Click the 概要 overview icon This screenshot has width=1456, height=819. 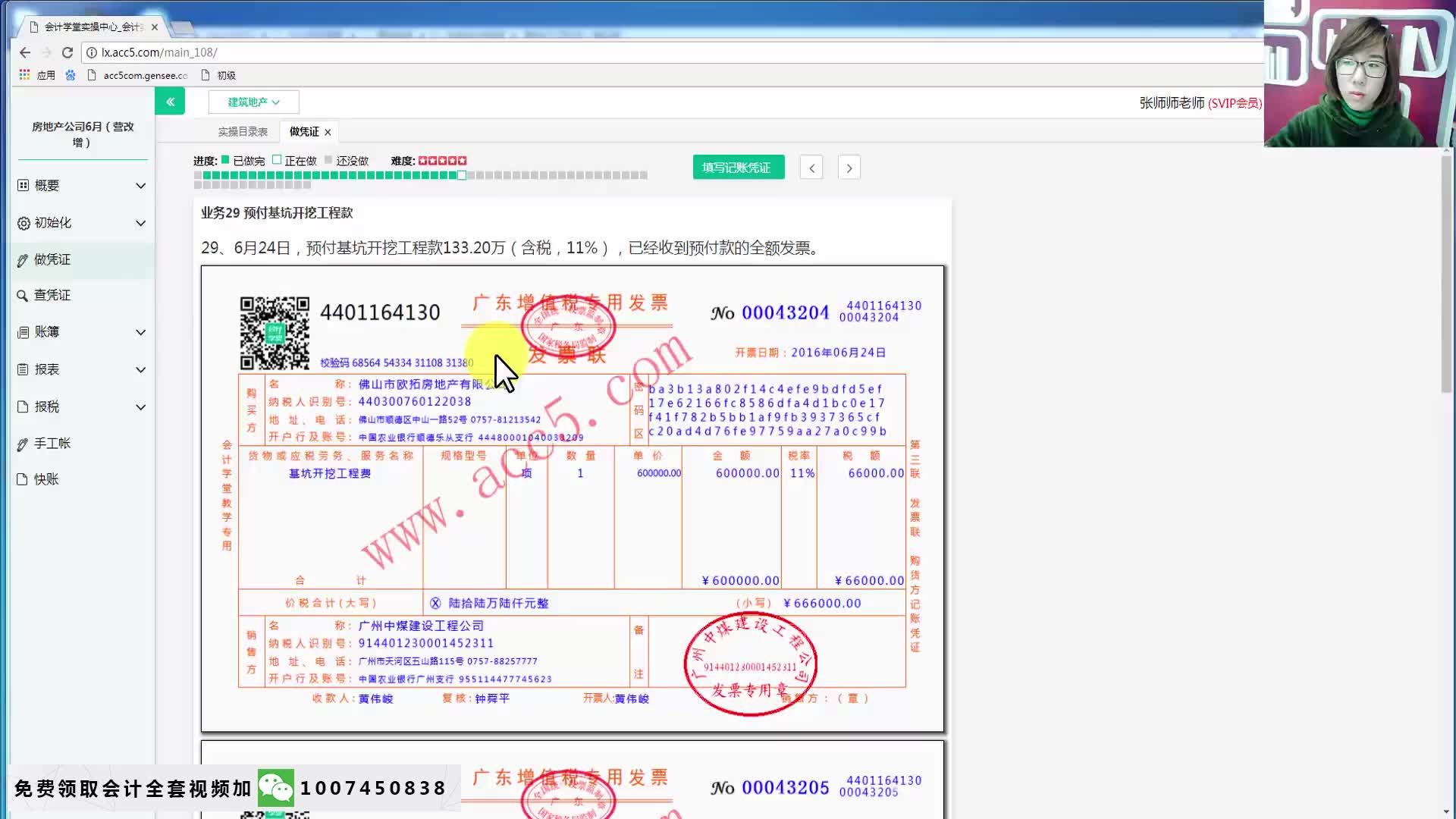coord(22,184)
